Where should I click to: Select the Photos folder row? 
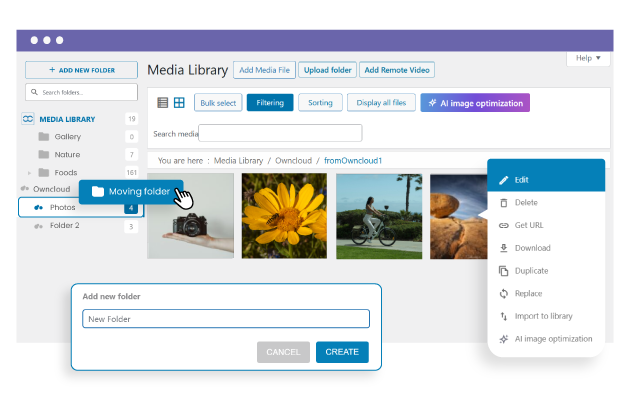[x=81, y=207]
